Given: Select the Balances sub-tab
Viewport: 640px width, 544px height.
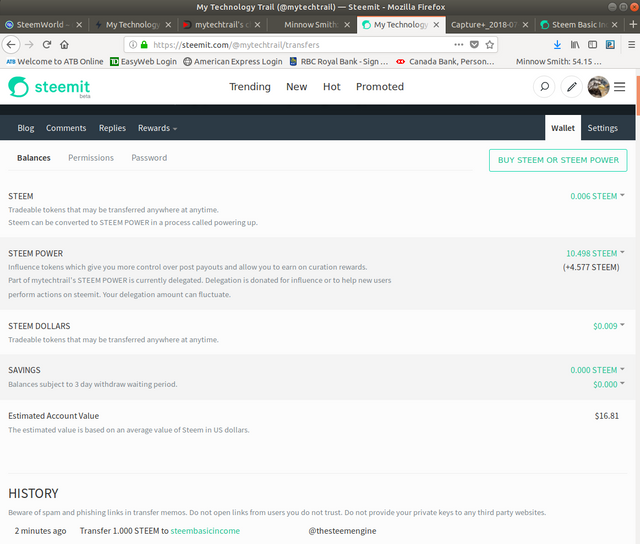Looking at the screenshot, I should click(x=33, y=158).
